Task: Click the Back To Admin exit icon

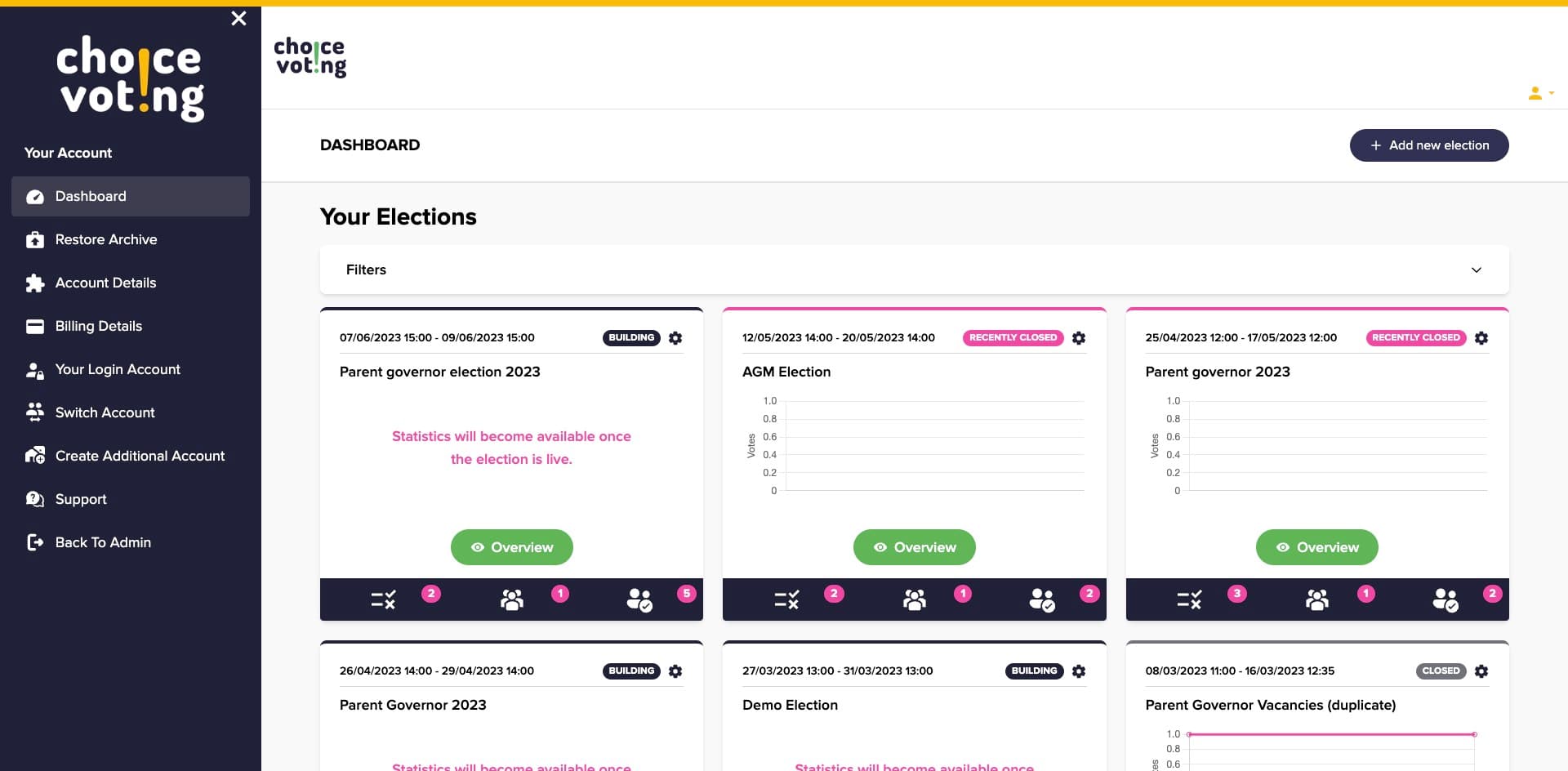Action: pos(35,542)
